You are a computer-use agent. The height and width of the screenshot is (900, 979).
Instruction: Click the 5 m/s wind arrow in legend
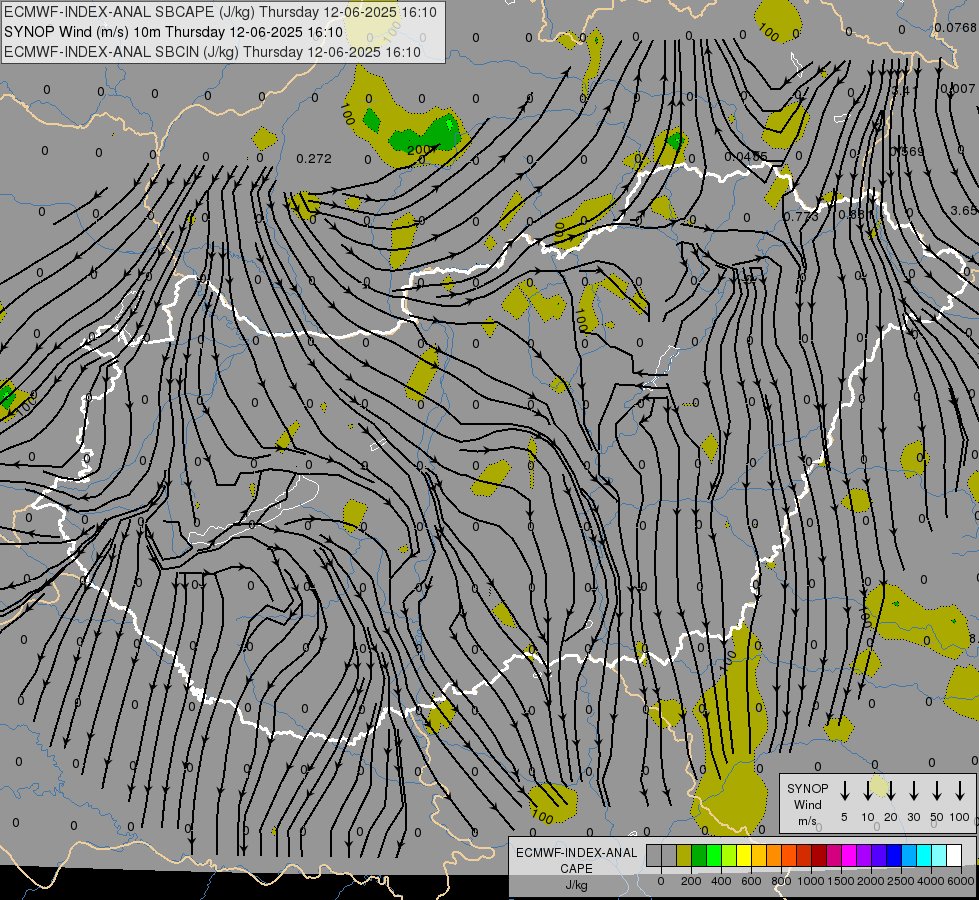click(844, 791)
